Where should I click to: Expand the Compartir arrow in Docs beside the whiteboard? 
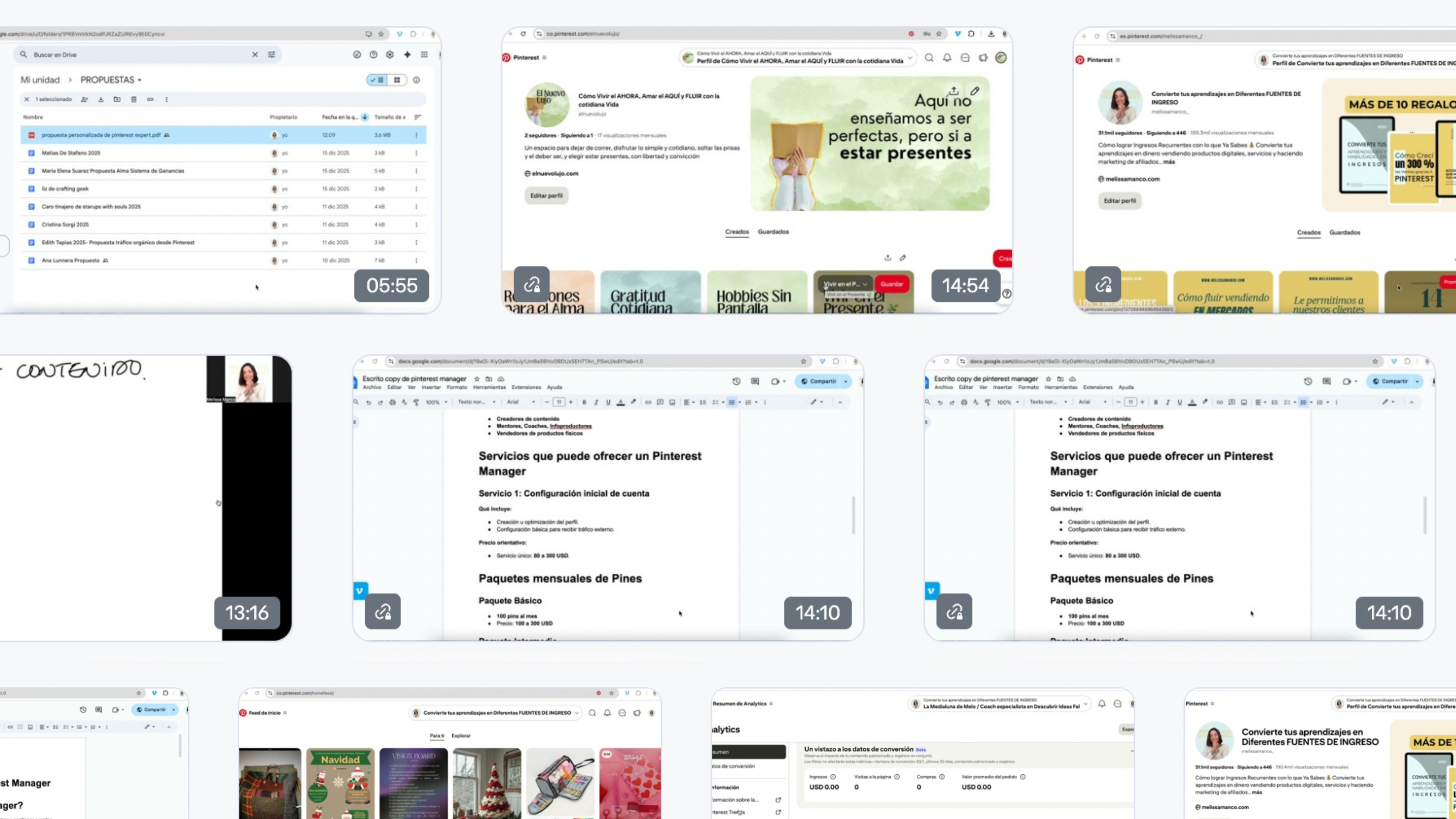[846, 381]
